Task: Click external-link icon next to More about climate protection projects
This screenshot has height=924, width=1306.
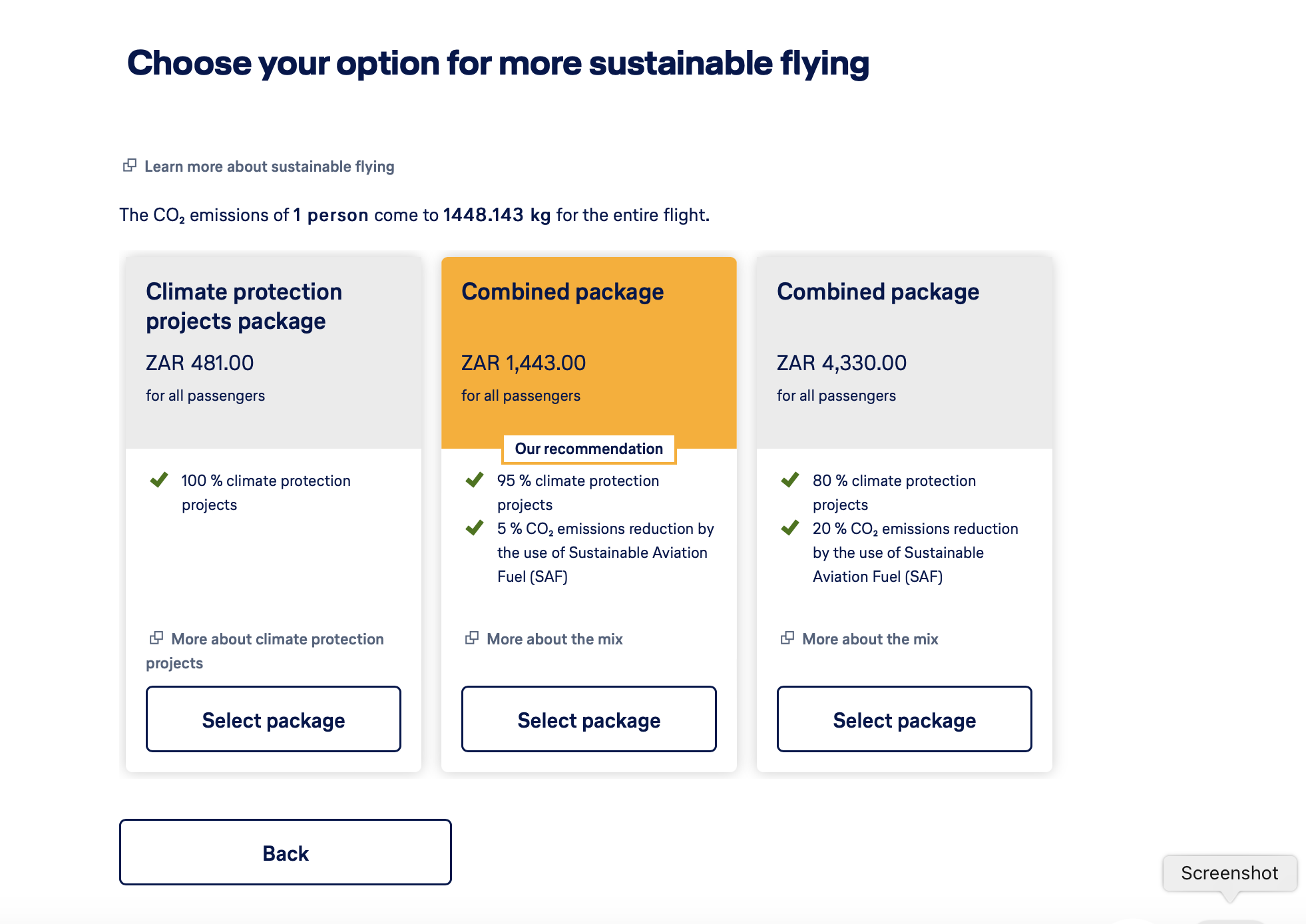Action: point(156,638)
